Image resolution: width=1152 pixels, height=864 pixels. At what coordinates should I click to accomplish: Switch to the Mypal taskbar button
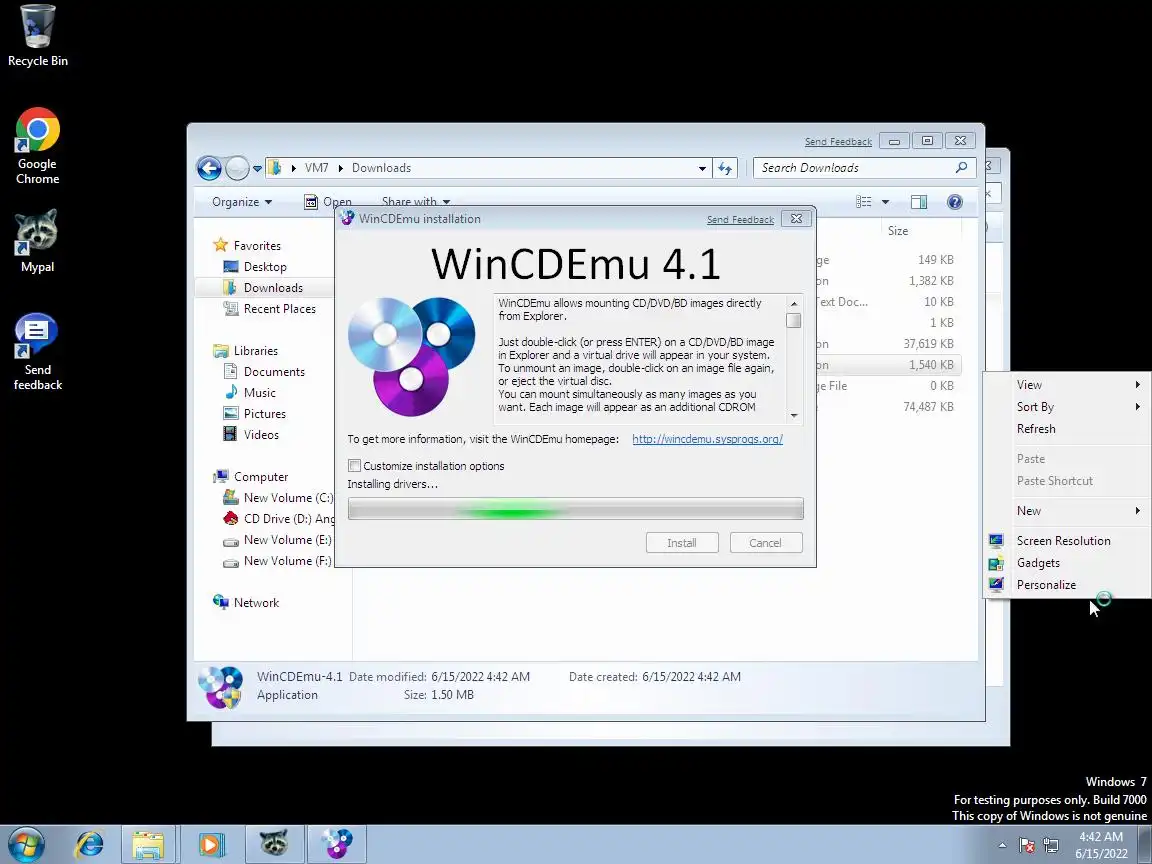(273, 844)
